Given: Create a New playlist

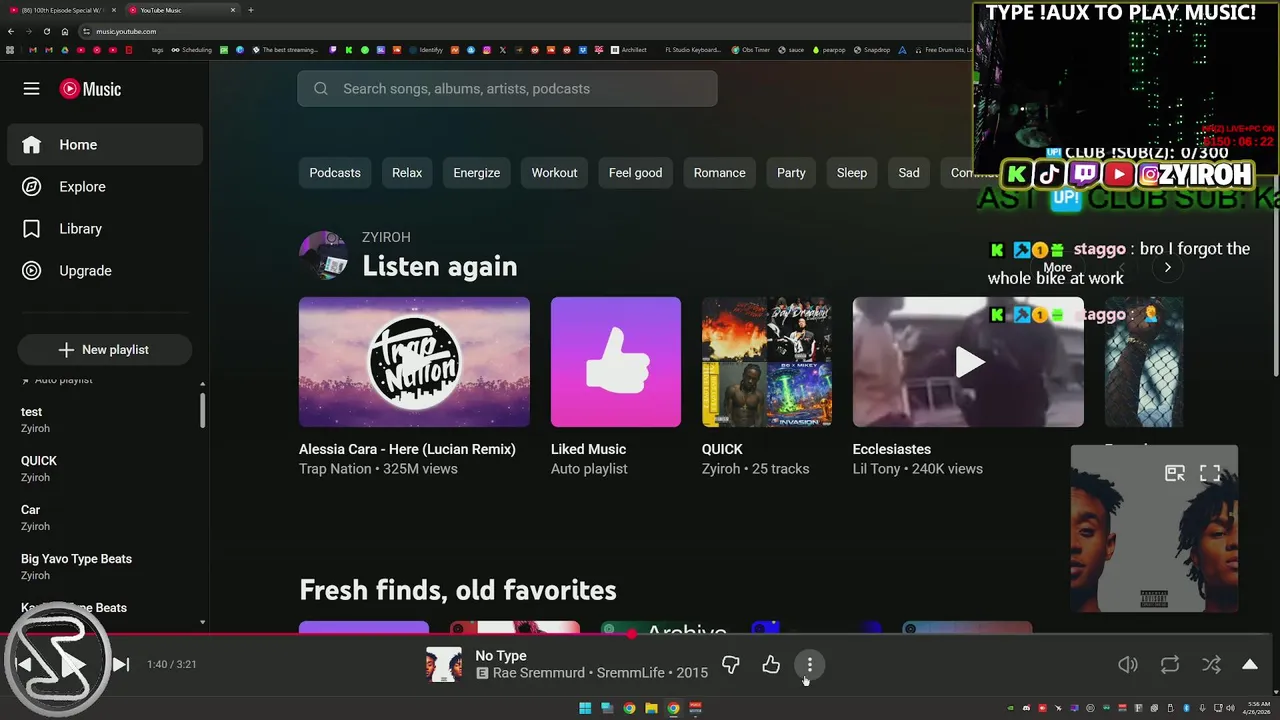Looking at the screenshot, I should [104, 350].
